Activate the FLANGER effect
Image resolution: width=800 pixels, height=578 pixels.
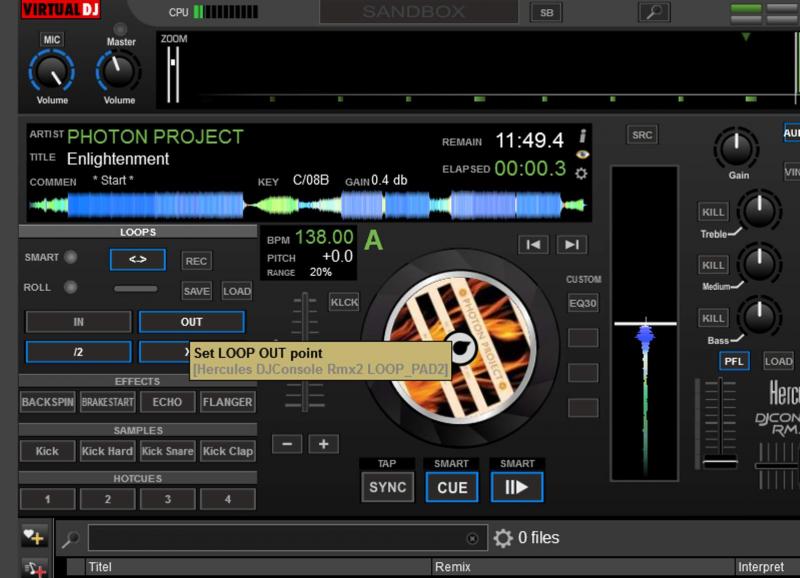tap(228, 402)
